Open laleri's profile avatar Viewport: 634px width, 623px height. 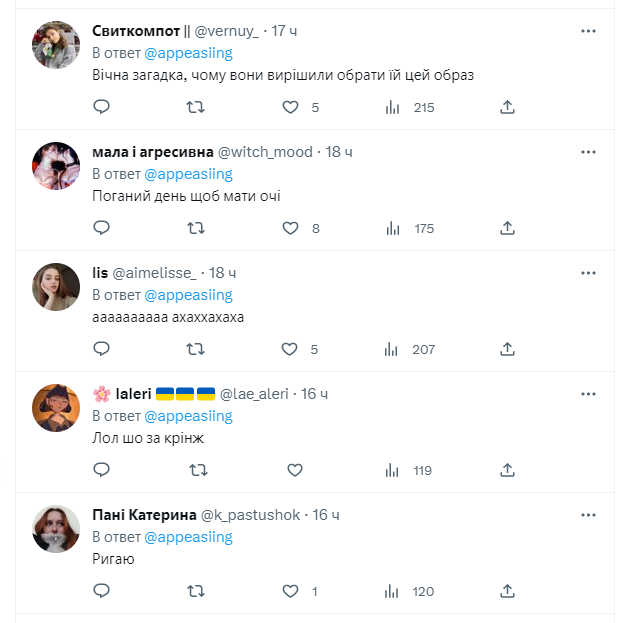[x=57, y=407]
